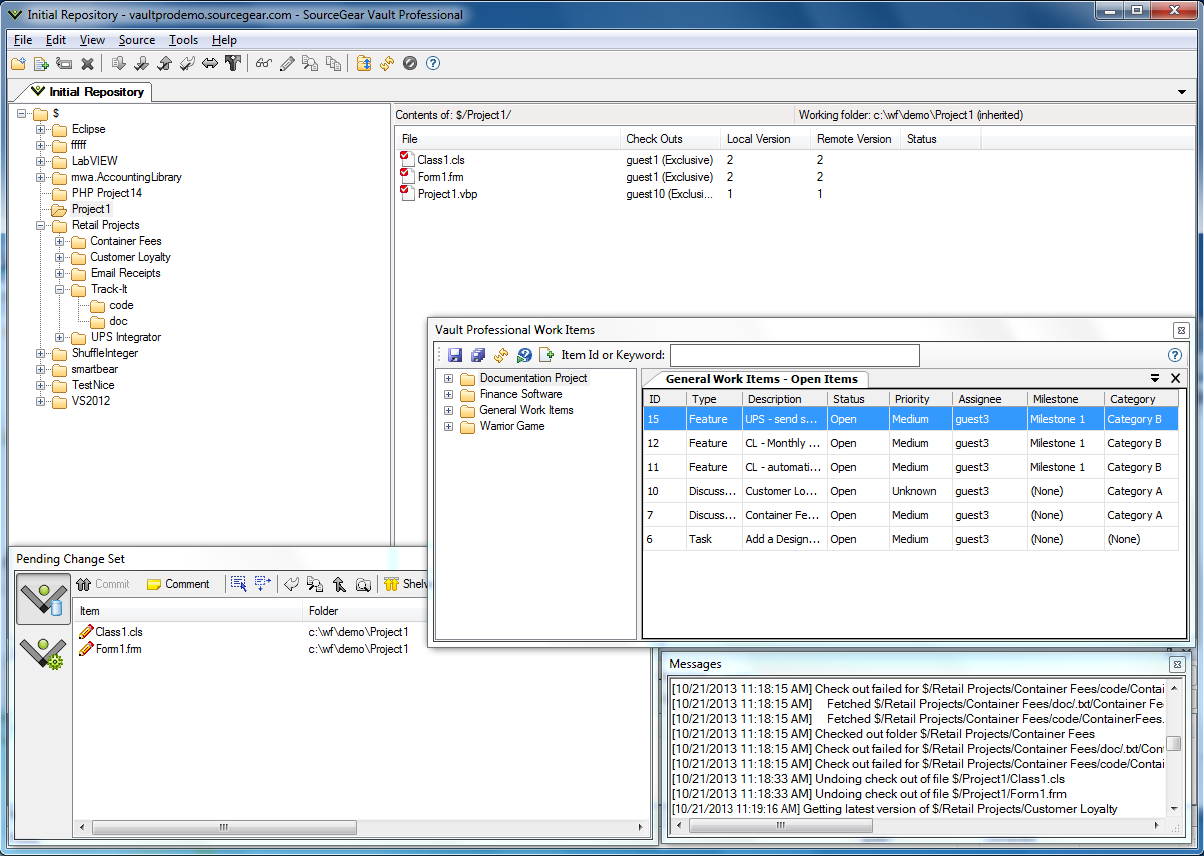The width and height of the screenshot is (1204, 857).
Task: Click the orange Refresh toolbar icon
Action: pos(387,64)
